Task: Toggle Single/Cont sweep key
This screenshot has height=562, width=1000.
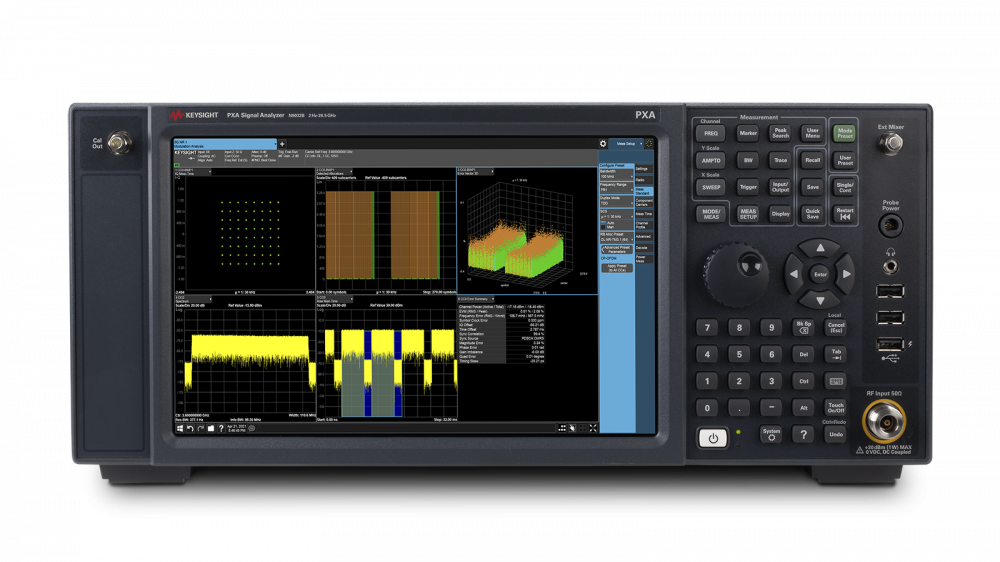Action: (x=845, y=187)
